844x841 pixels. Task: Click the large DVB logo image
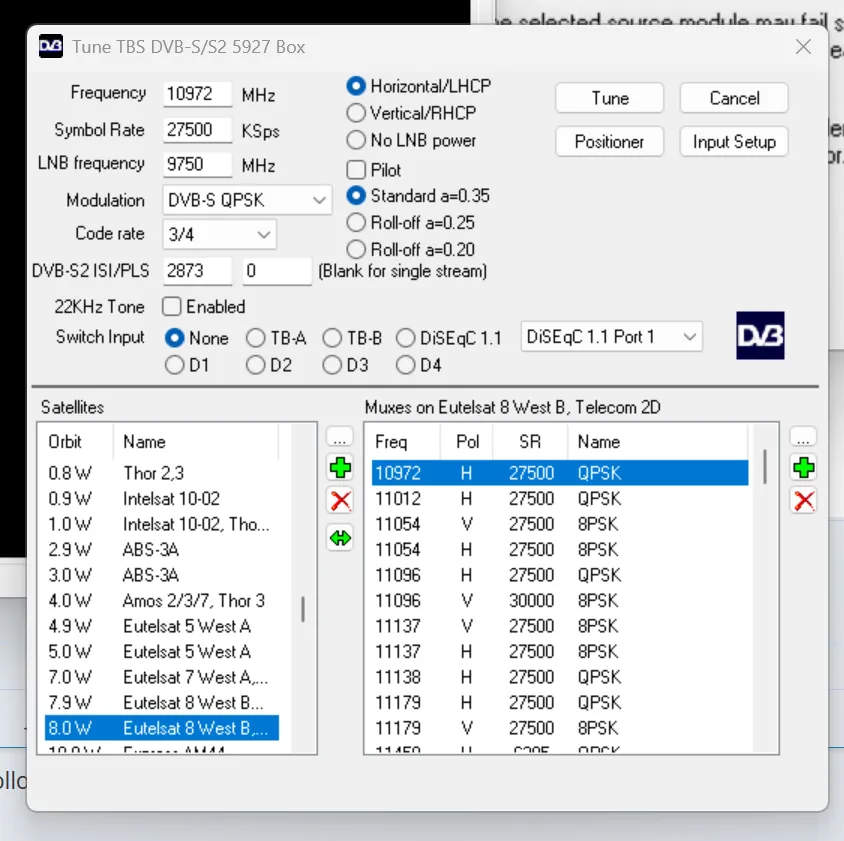pyautogui.click(x=760, y=335)
